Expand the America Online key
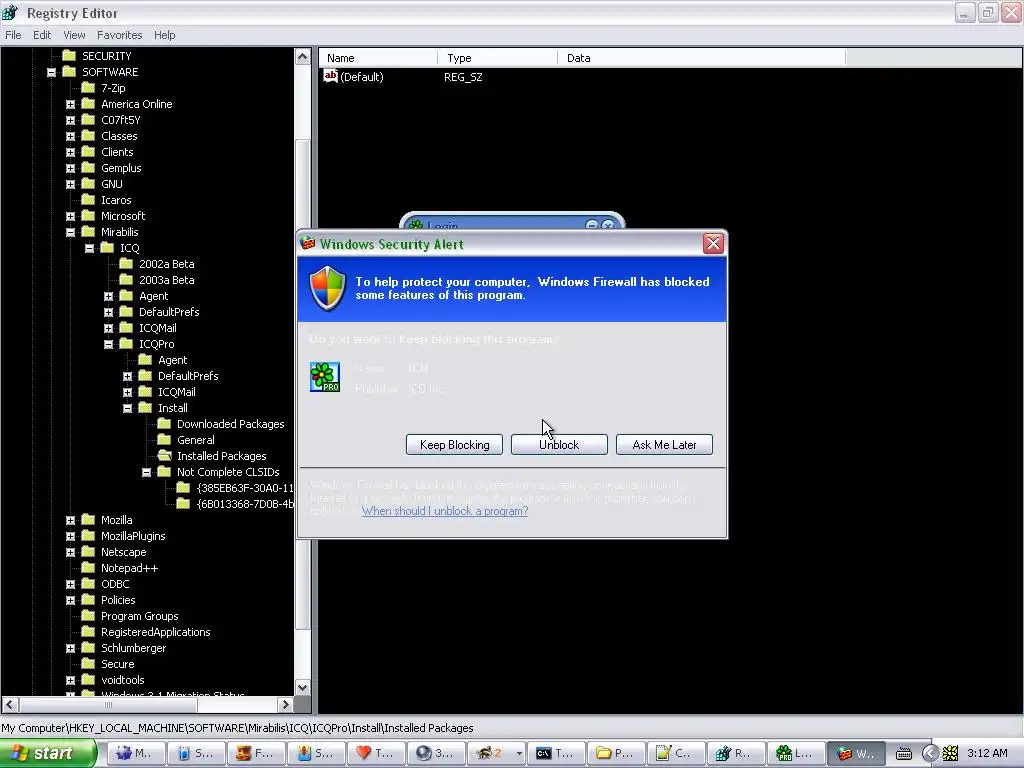The height and width of the screenshot is (768, 1024). pos(71,104)
